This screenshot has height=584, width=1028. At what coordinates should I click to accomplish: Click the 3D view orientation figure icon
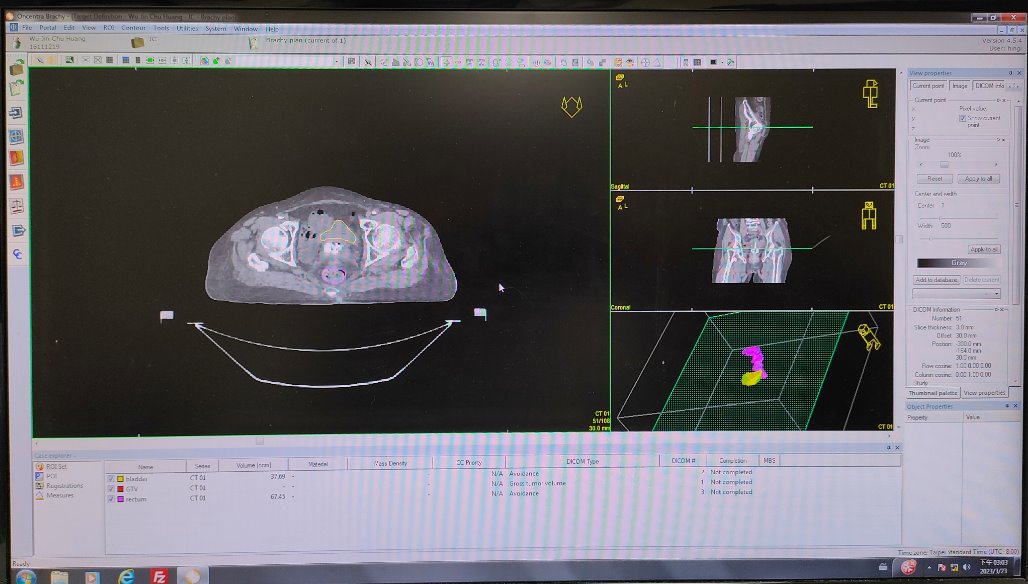pos(868,337)
